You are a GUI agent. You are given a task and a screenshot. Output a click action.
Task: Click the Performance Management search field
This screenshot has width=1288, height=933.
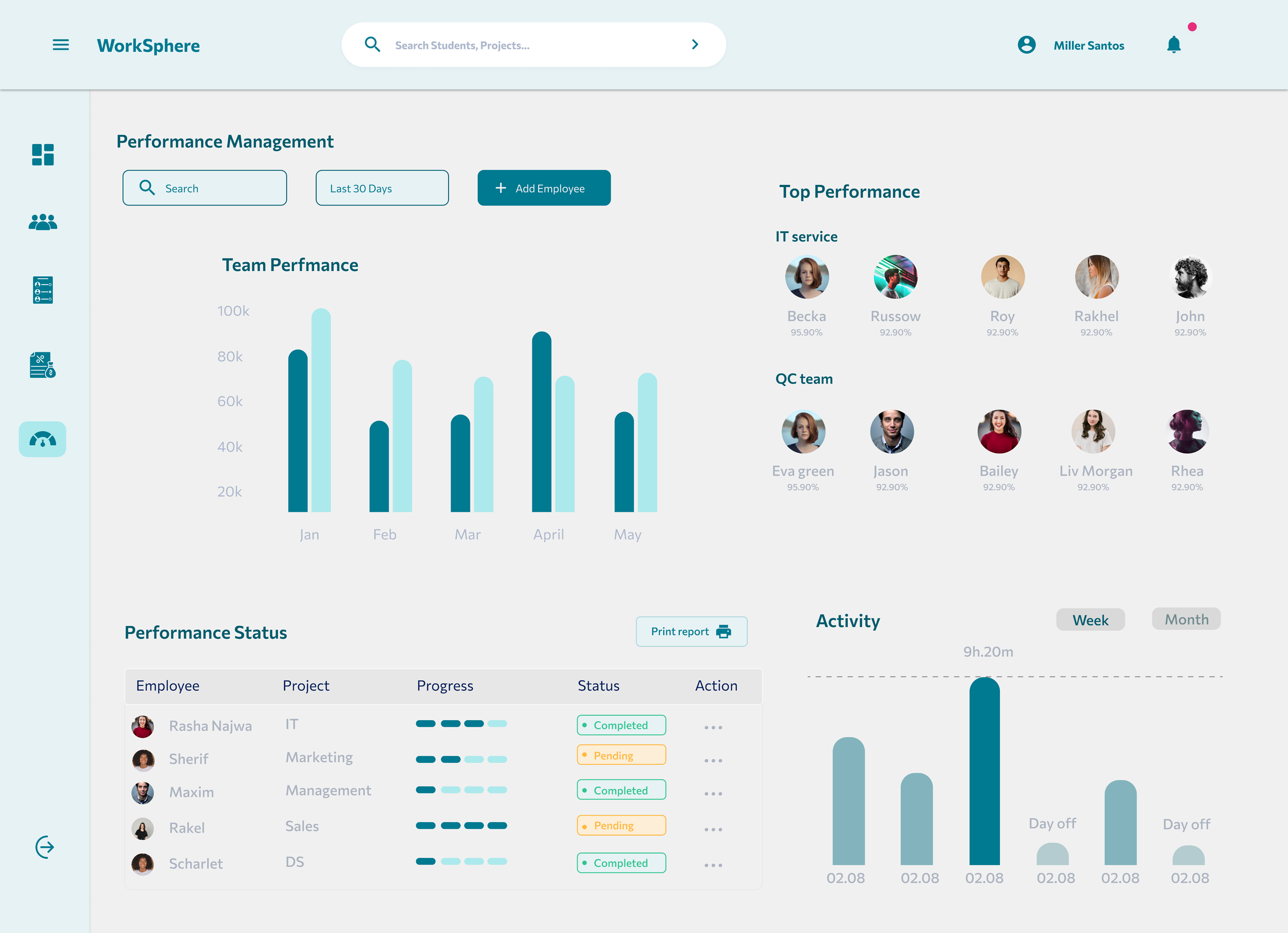pyautogui.click(x=205, y=188)
